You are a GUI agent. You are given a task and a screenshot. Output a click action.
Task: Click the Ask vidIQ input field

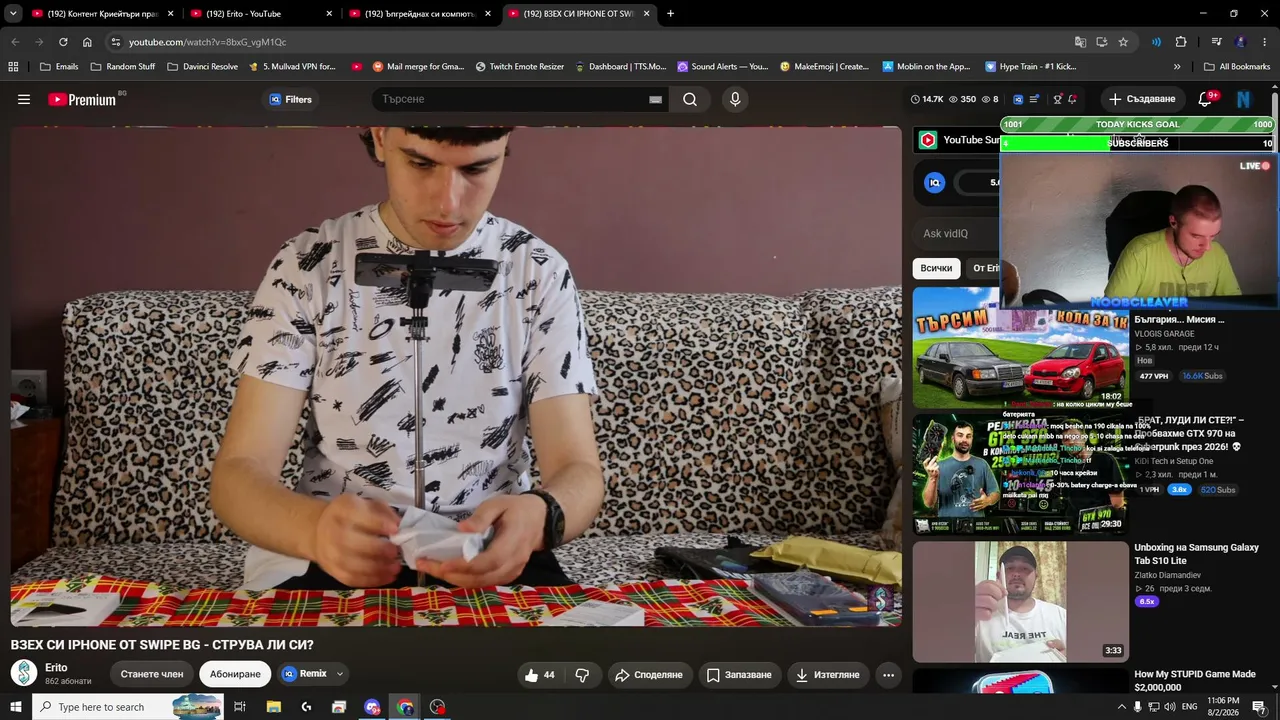click(x=957, y=234)
